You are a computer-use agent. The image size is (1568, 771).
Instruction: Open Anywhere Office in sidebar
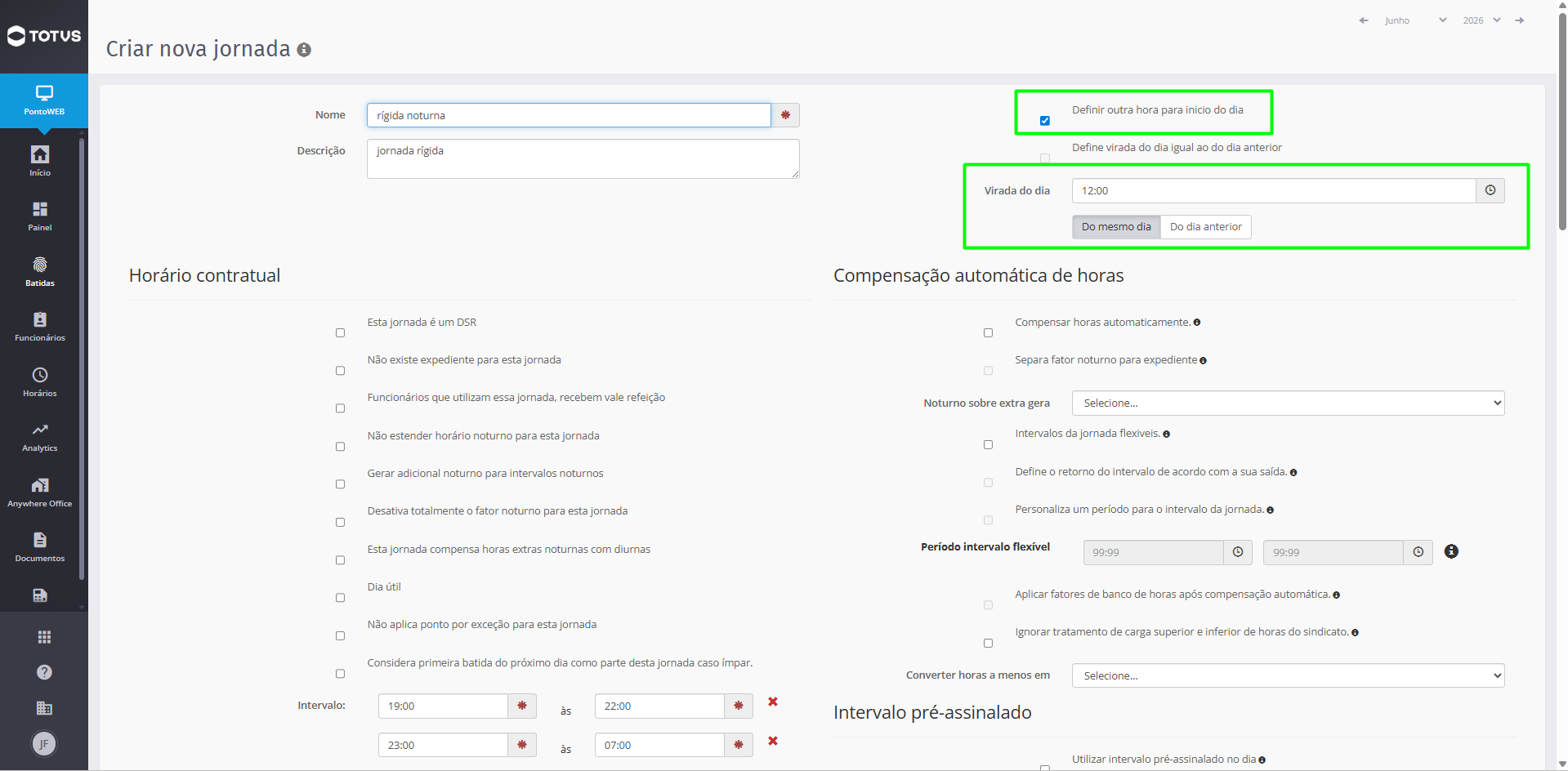pos(40,492)
